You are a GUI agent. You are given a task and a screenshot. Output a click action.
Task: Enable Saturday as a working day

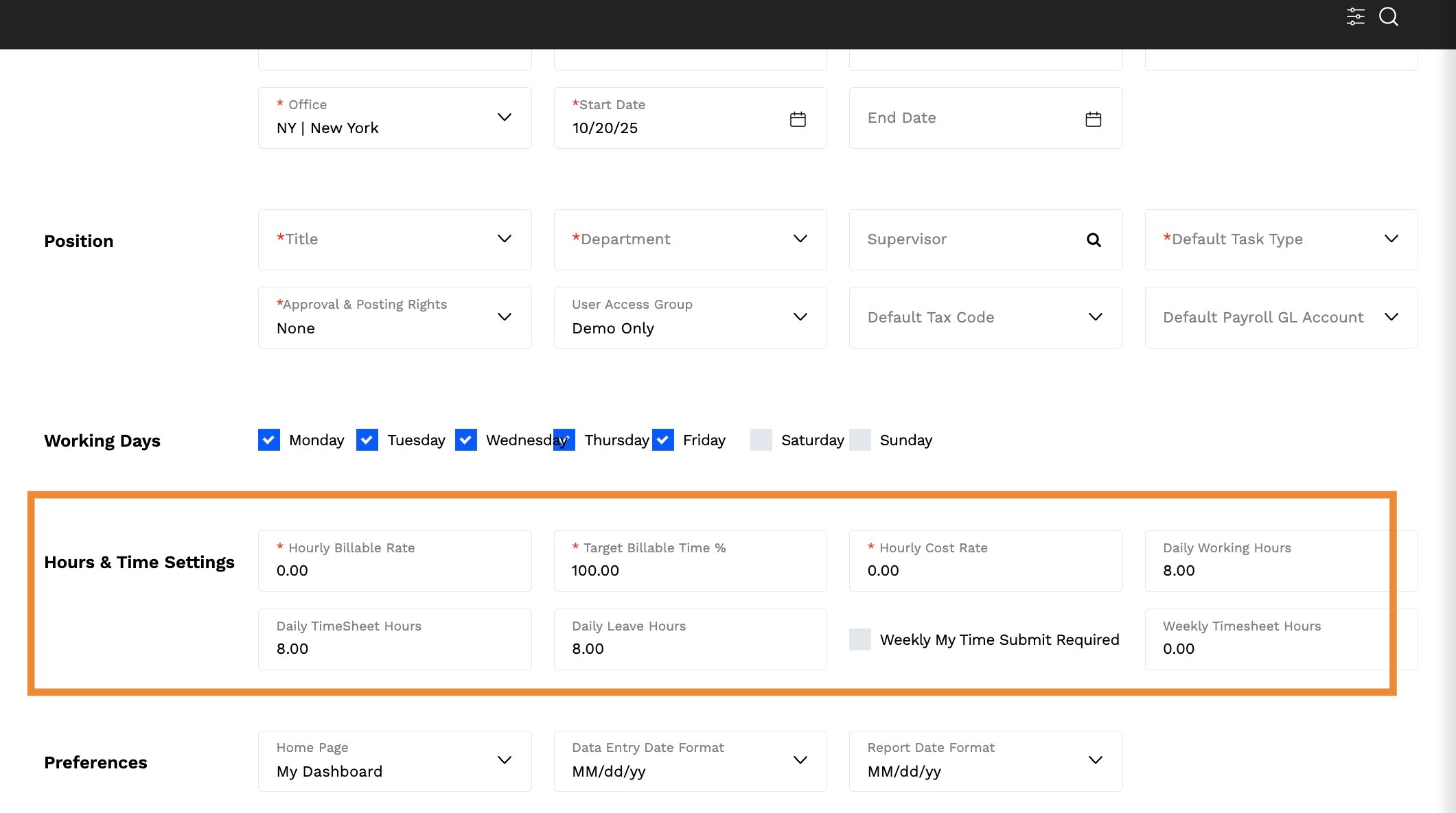(x=761, y=440)
